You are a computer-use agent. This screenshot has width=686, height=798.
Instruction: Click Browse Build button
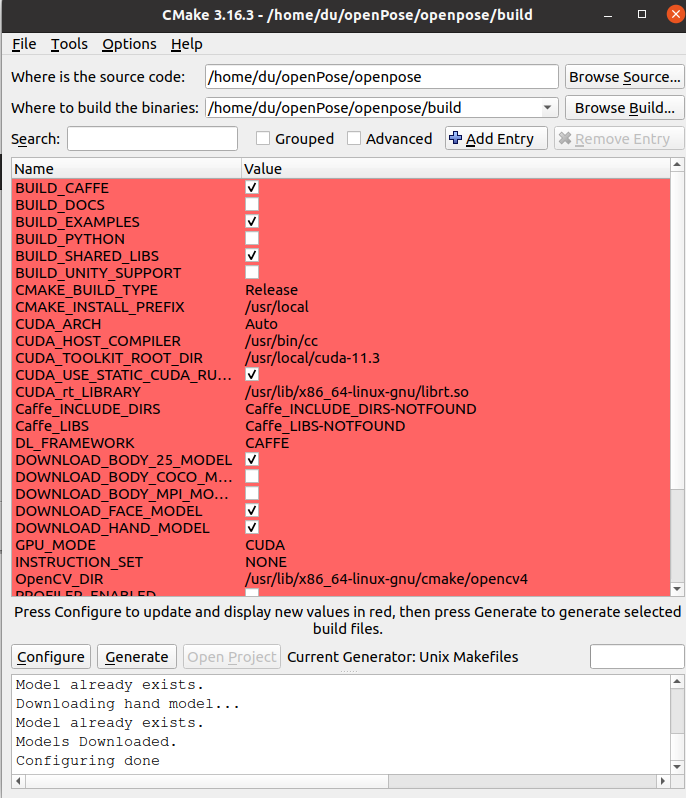click(624, 108)
